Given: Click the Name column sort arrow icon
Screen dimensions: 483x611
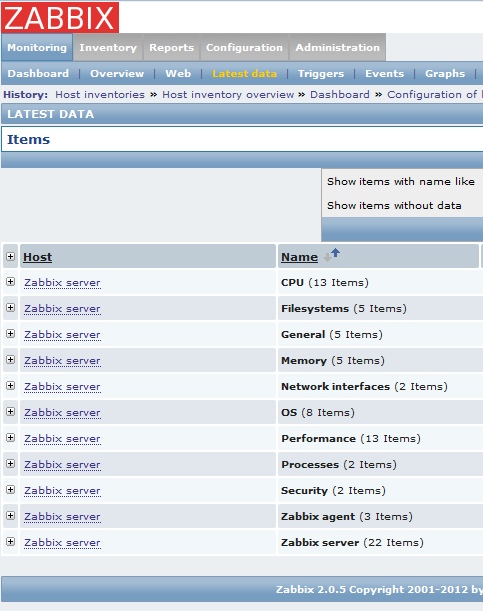Looking at the screenshot, I should click(332, 255).
